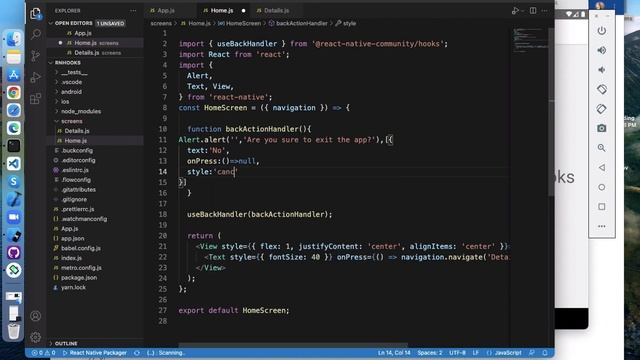Open GitHub Desktop from the dock
The image size is (640, 360).
(13, 253)
